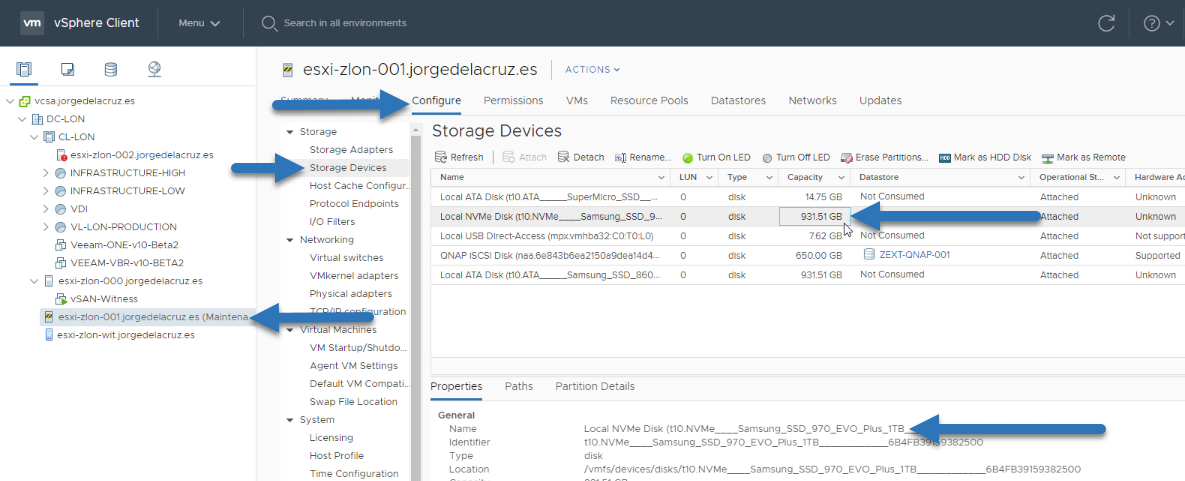Open the VMs and Templates inventory icon

tap(68, 70)
